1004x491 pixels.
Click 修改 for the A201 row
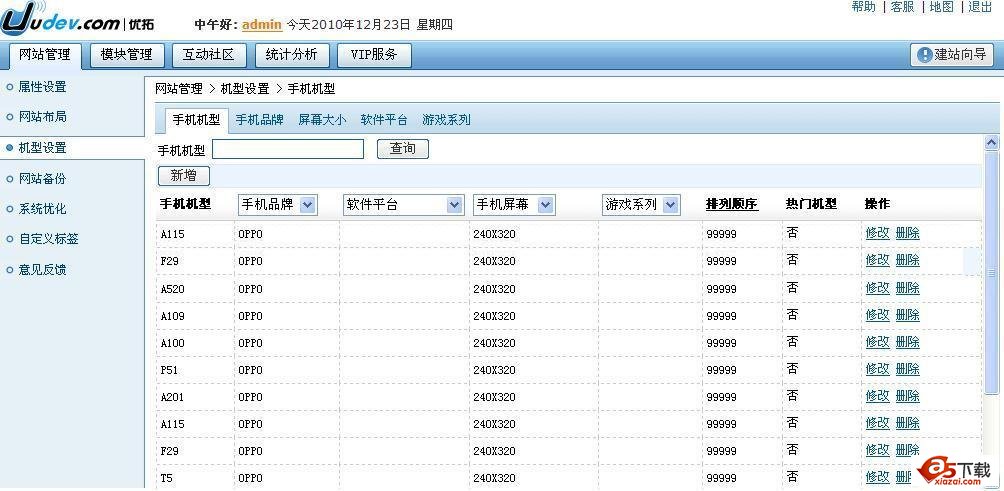877,396
